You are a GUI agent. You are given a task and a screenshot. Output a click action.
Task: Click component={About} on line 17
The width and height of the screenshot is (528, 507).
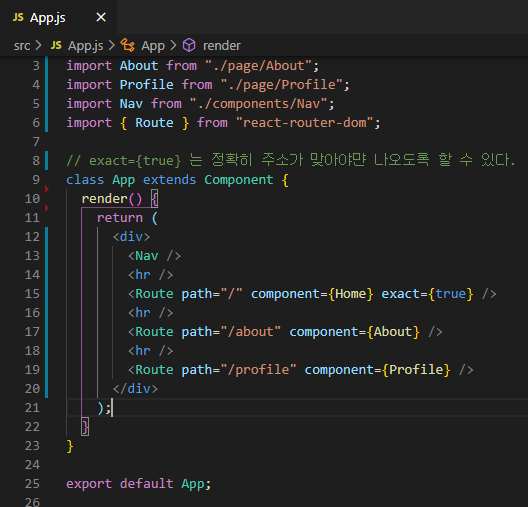tap(355, 332)
